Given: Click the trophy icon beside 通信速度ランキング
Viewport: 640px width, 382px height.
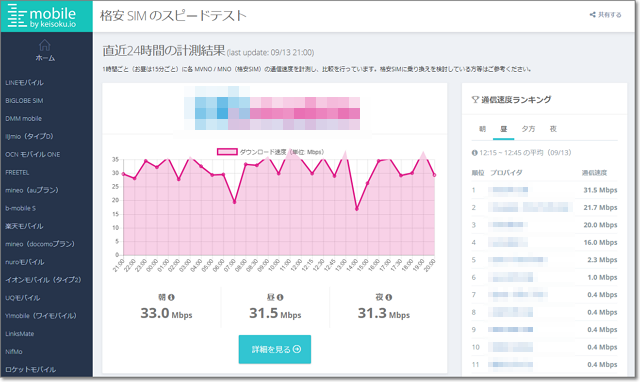Looking at the screenshot, I should pos(475,99).
